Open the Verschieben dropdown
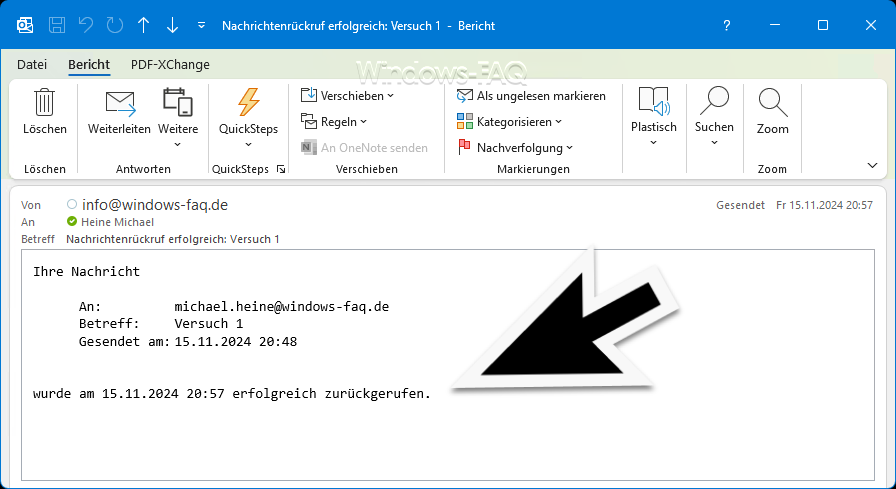The image size is (896, 489). pyautogui.click(x=347, y=95)
